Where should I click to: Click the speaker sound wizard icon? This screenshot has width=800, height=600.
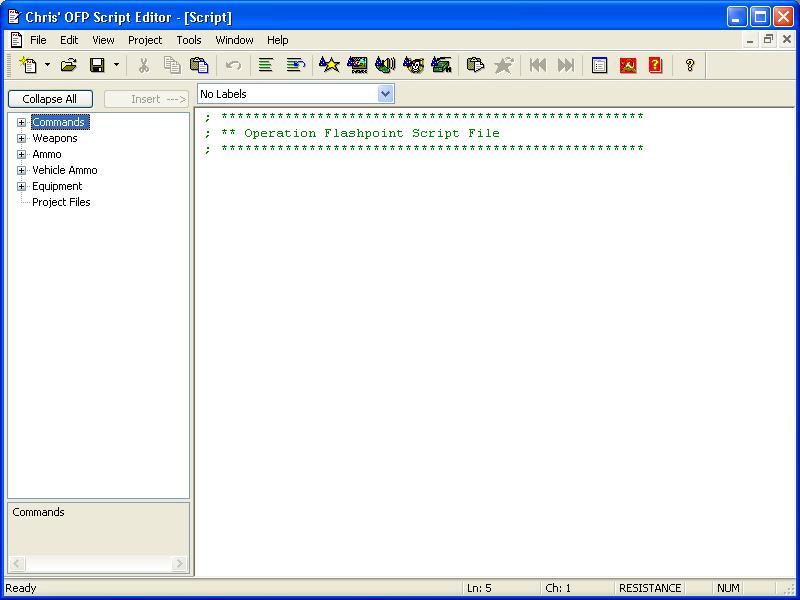click(x=385, y=65)
